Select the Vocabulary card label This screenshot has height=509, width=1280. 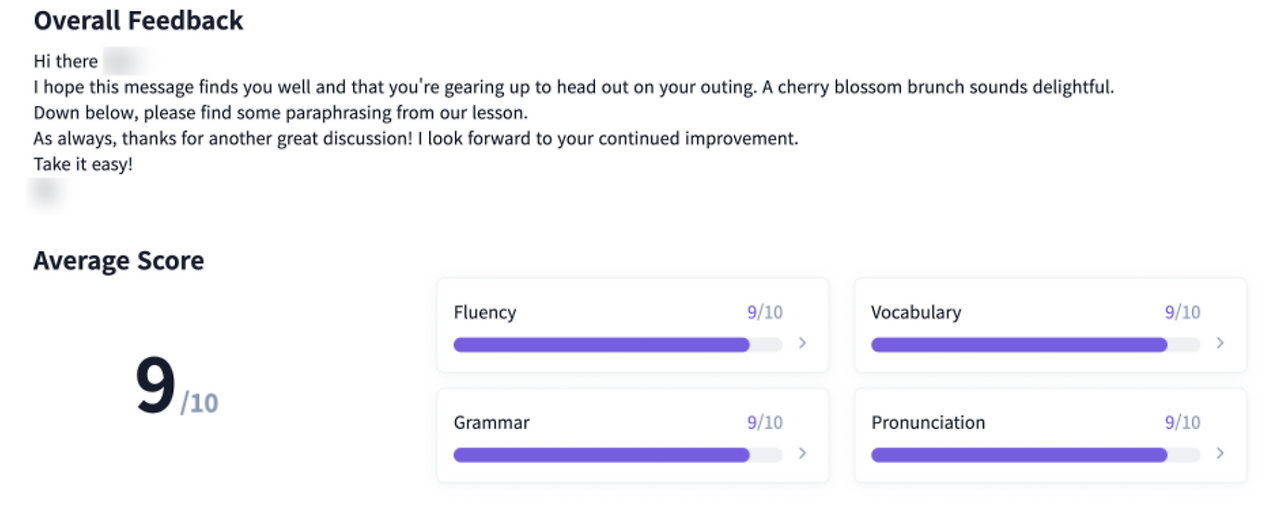tap(916, 312)
